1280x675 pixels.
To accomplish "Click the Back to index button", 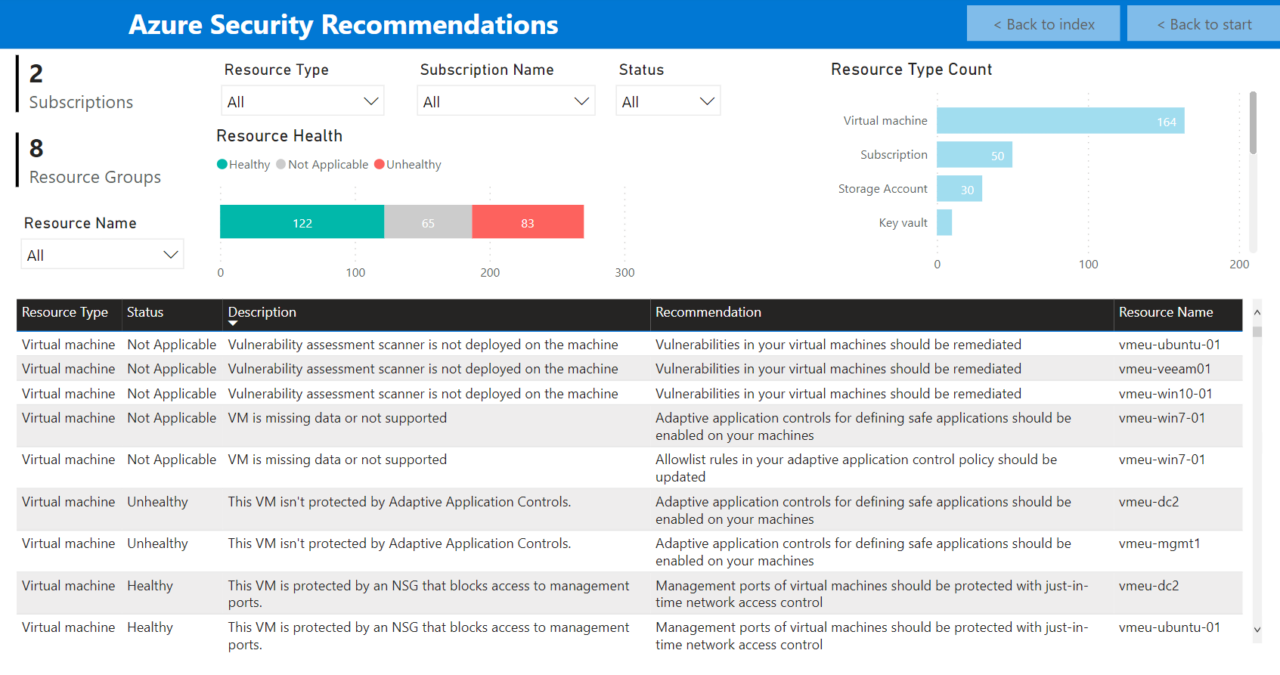I will 1043,24.
